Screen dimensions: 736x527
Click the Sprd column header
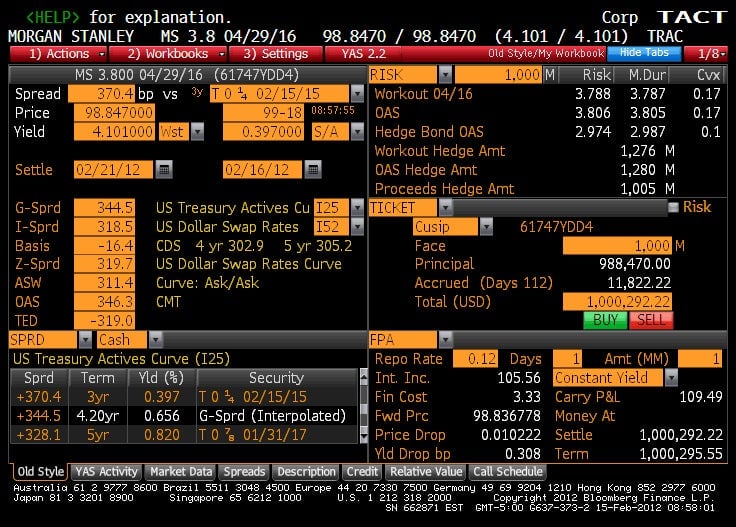39,378
